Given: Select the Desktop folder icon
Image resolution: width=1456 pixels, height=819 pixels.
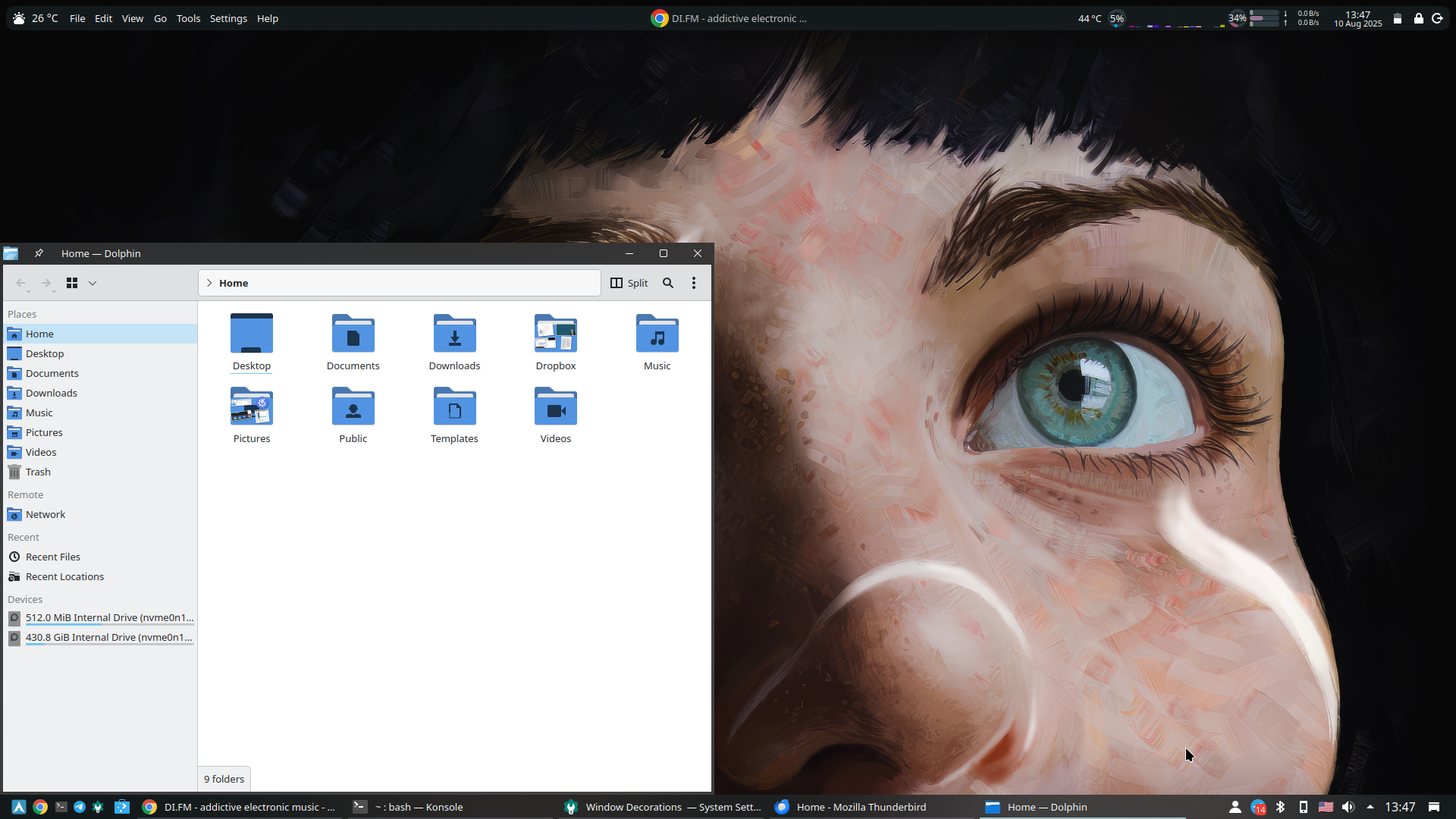Looking at the screenshot, I should tap(252, 334).
